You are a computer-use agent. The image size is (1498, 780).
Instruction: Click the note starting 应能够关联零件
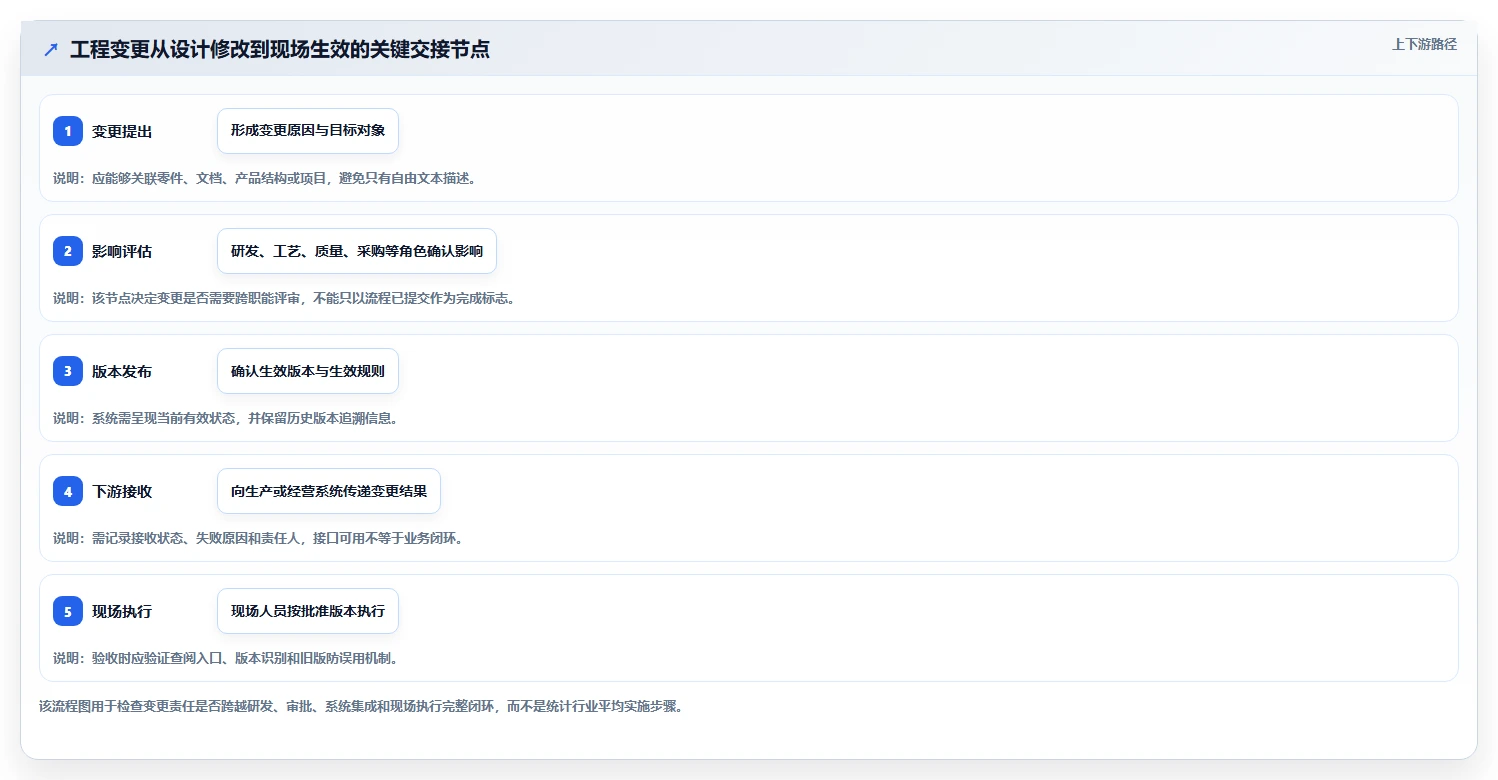(x=266, y=178)
